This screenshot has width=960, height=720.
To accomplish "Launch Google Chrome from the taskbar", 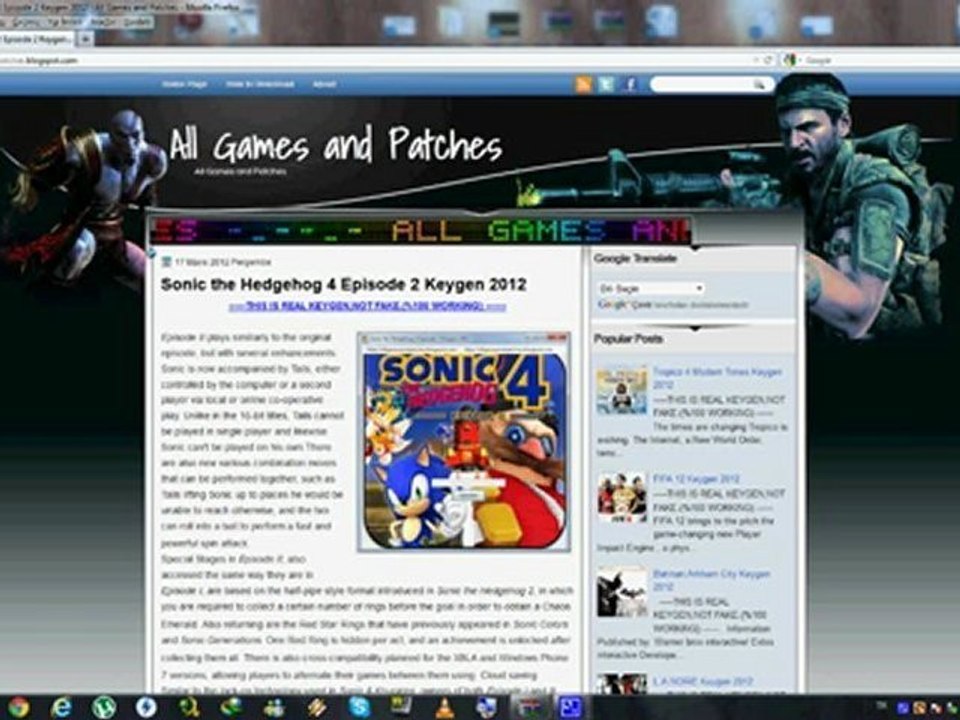I will point(18,707).
